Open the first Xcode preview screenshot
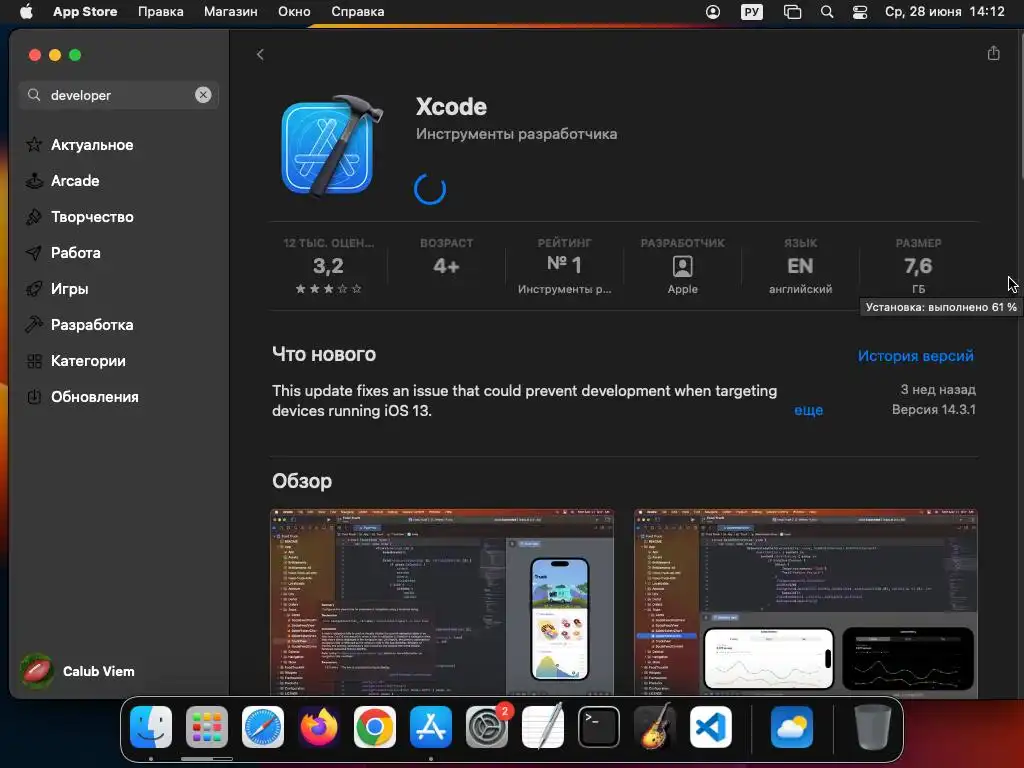1024x768 pixels. [442, 602]
